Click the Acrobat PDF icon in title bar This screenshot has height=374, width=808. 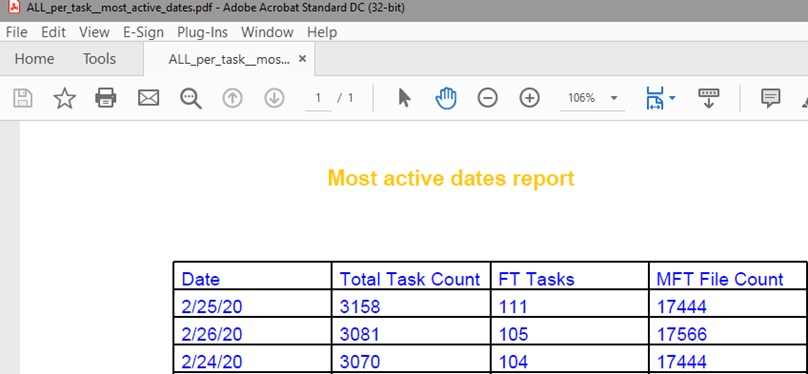coord(14,8)
